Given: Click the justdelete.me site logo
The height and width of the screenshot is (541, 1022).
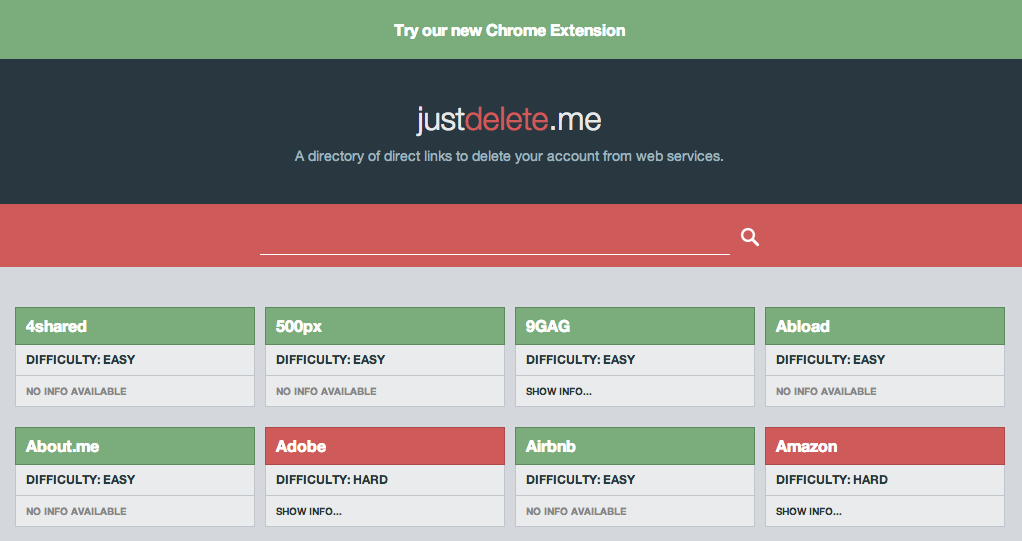Looking at the screenshot, I should tap(509, 119).
